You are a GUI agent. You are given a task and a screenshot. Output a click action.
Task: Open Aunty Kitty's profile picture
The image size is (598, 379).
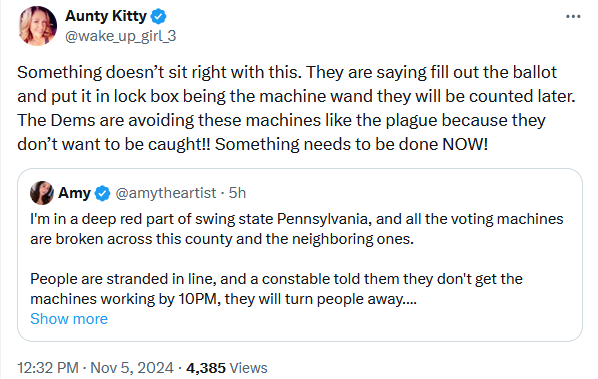tap(38, 26)
